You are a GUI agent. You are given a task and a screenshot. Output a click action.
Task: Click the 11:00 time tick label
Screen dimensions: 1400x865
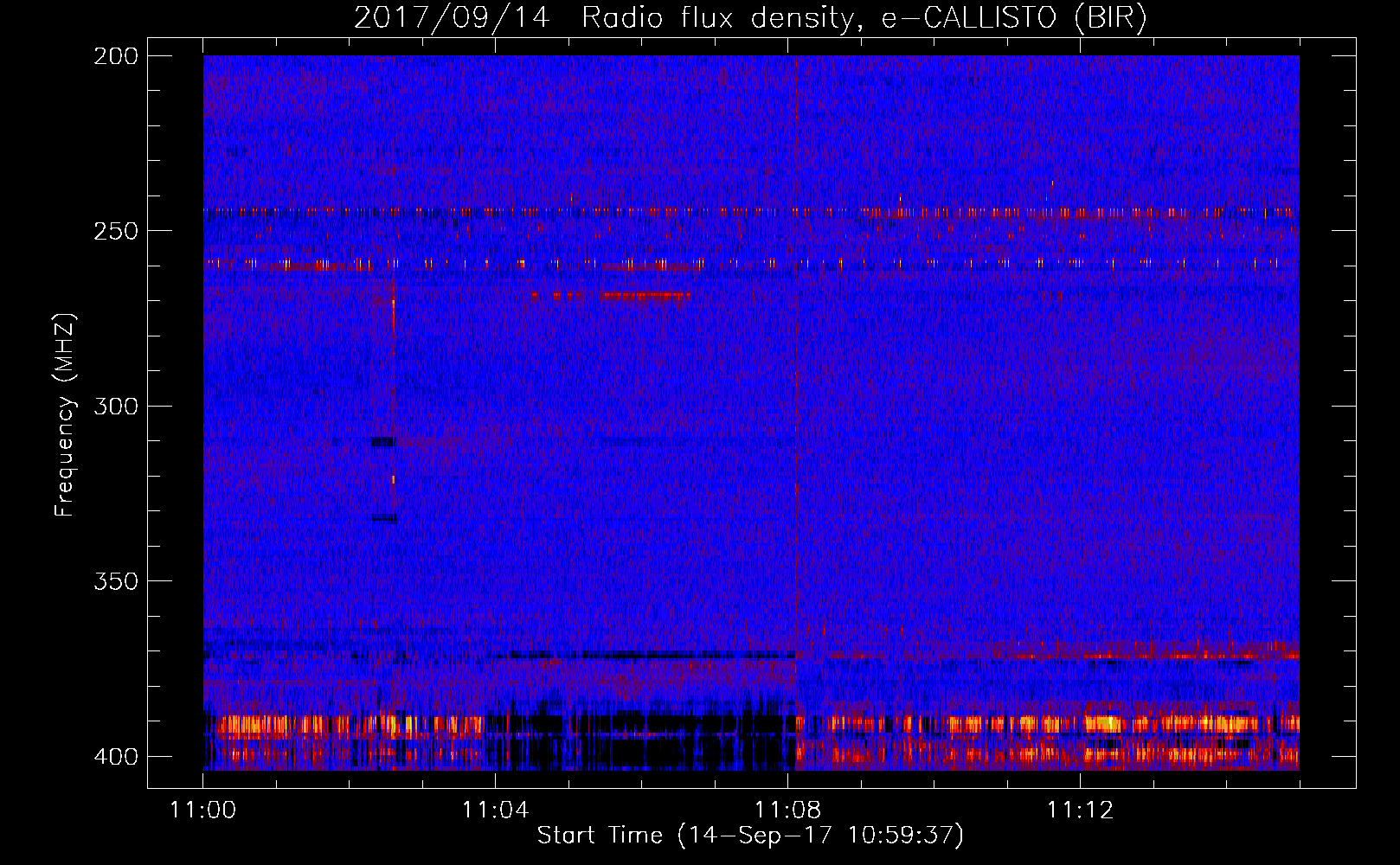pos(203,811)
